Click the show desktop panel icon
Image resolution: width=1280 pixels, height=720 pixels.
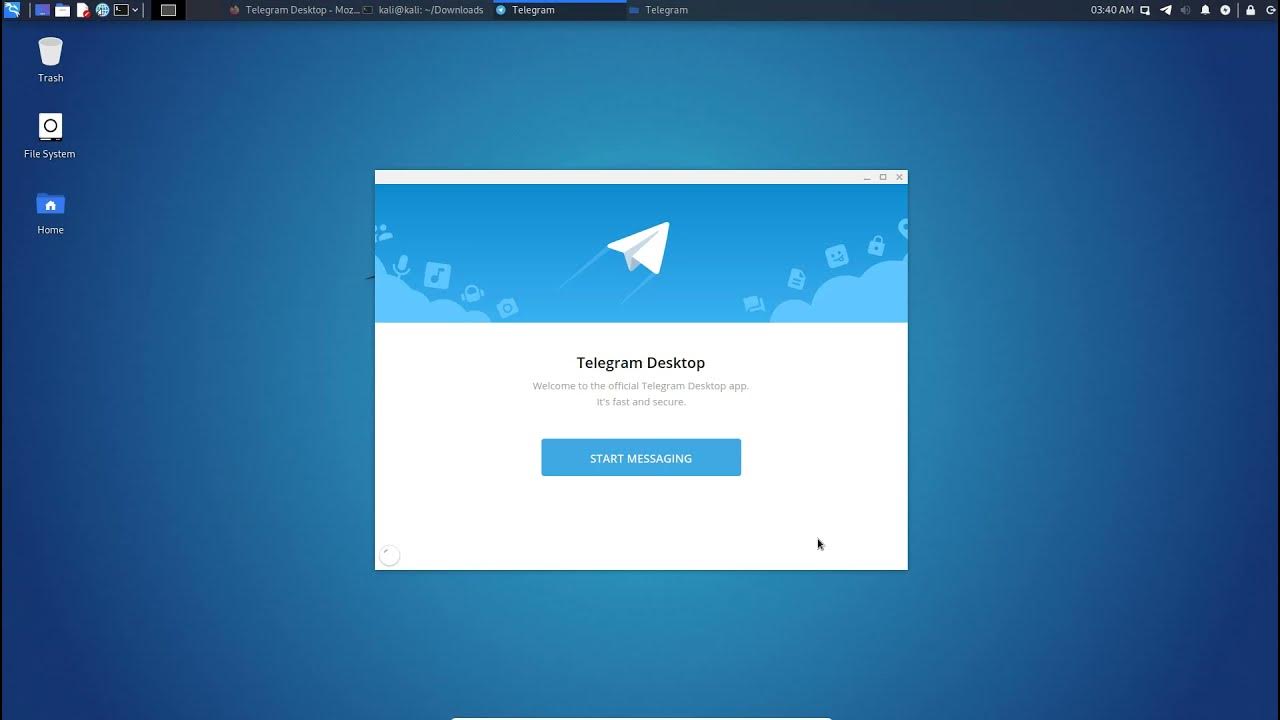(42, 10)
